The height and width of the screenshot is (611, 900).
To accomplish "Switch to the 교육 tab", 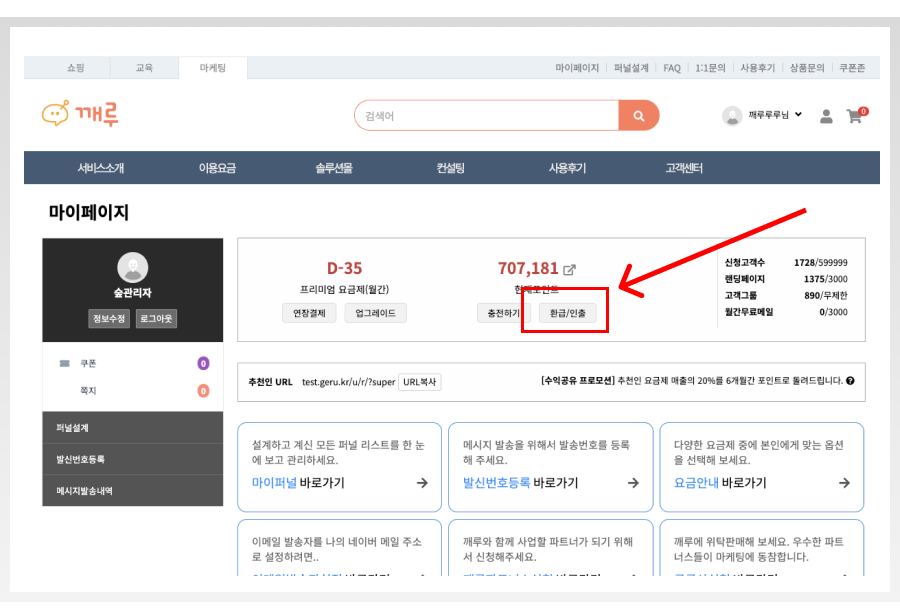I will (x=145, y=68).
